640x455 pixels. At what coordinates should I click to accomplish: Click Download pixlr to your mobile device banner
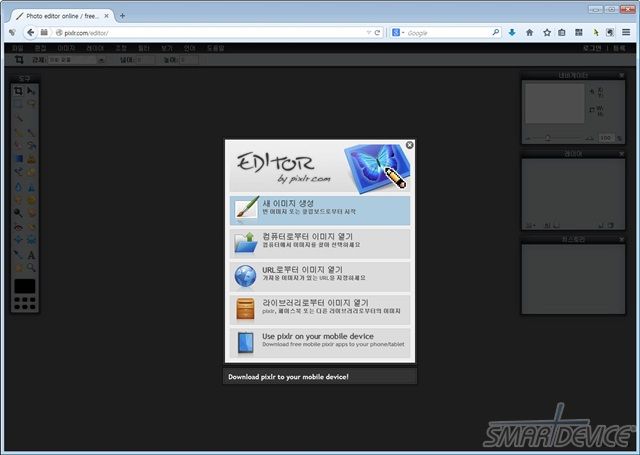click(x=320, y=376)
